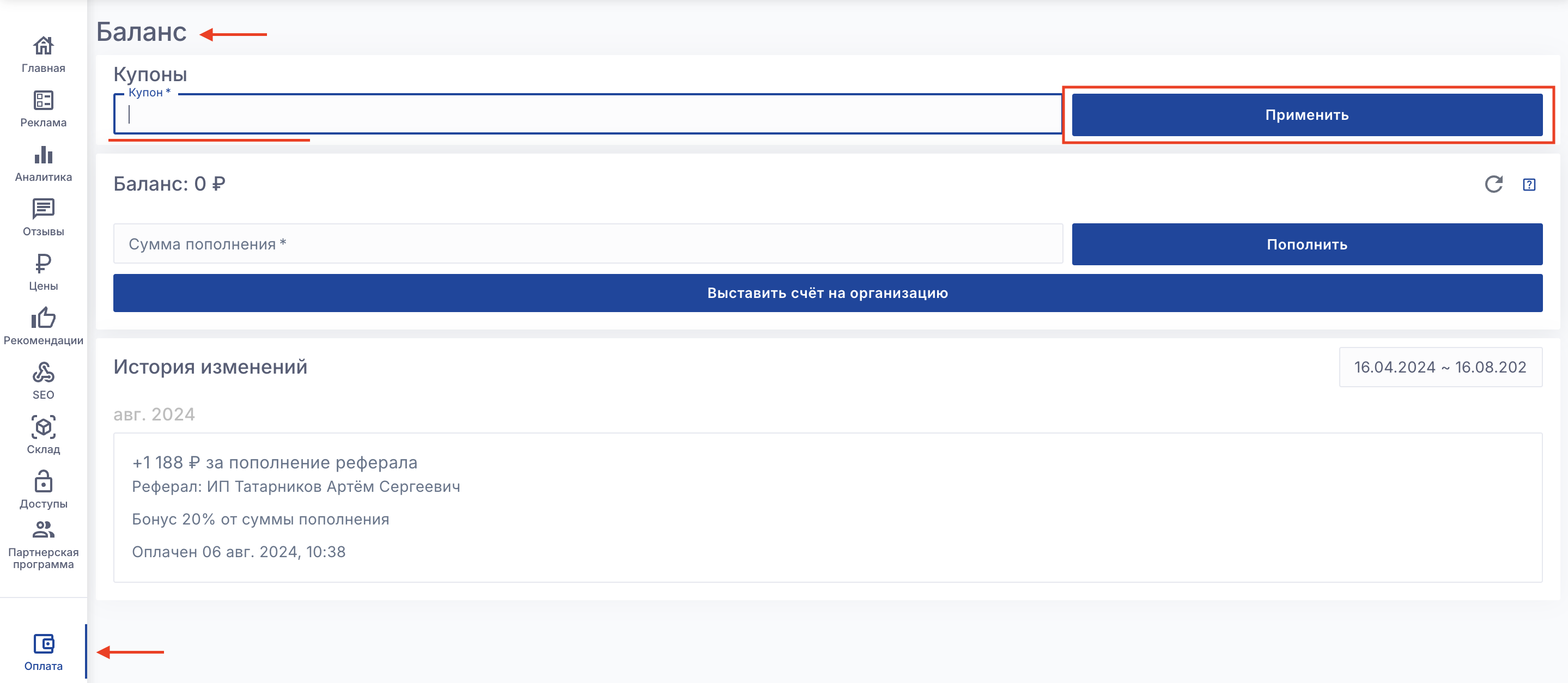1568x683 pixels.
Task: Open the Отзывы reviews section
Action: click(43, 217)
